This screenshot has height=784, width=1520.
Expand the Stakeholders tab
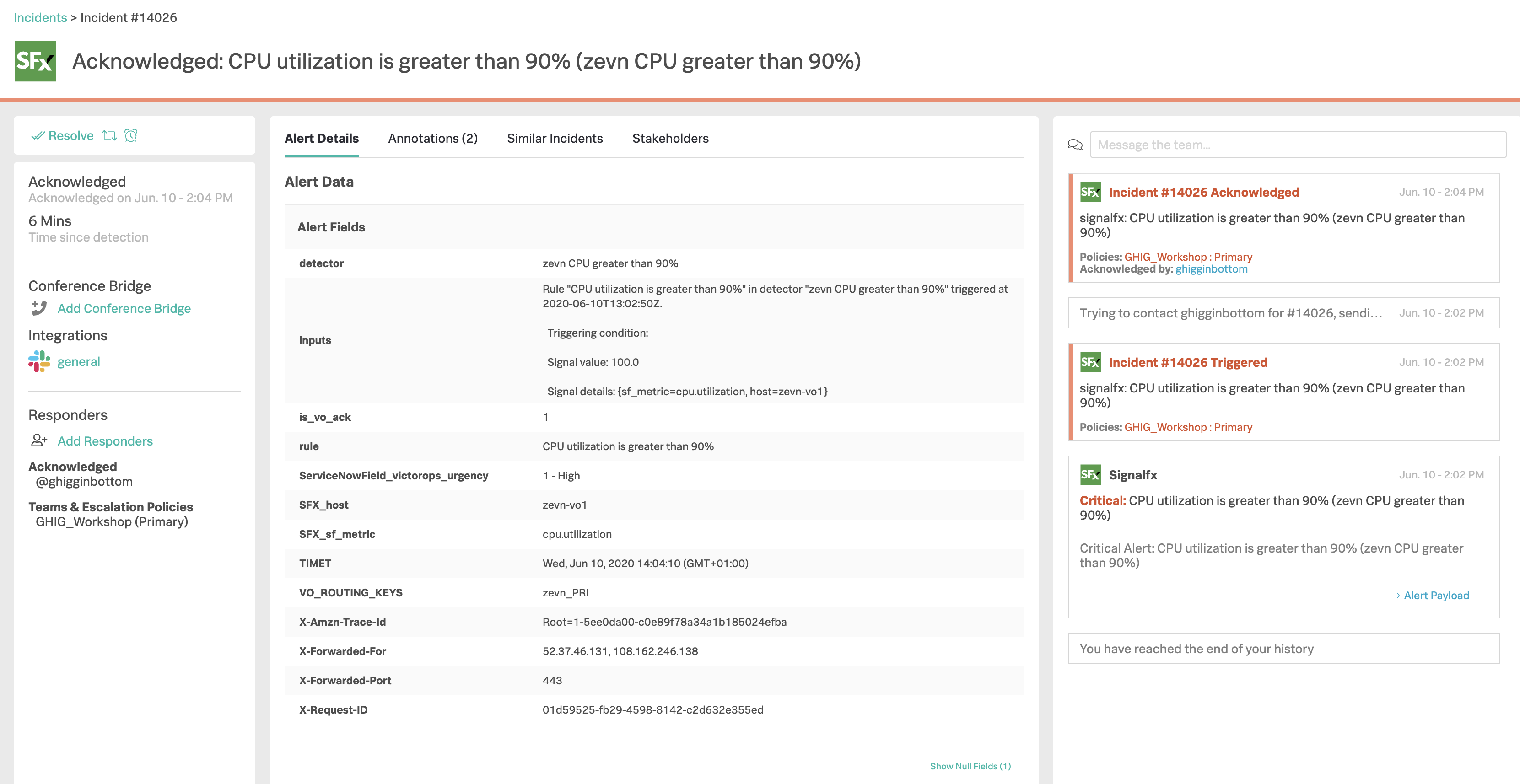coord(670,137)
